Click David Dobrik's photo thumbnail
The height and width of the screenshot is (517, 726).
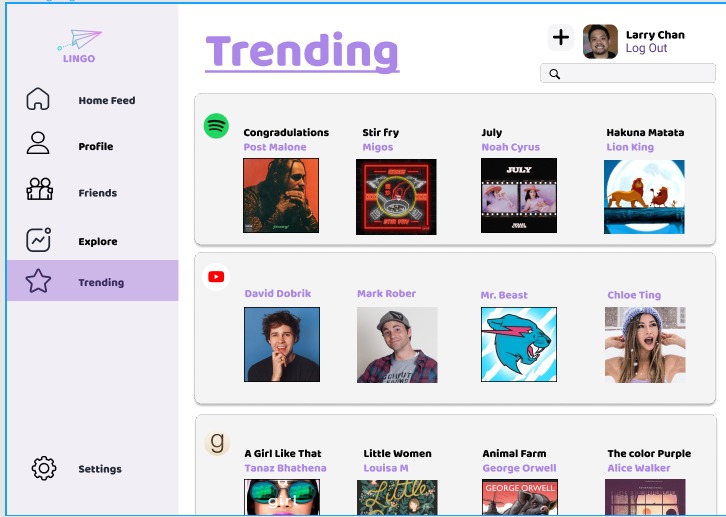tap(282, 344)
